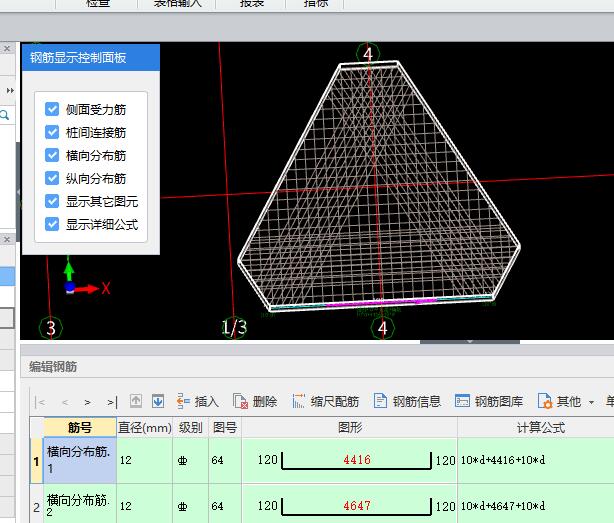
Task: Jump to last rebar record
Action: (x=112, y=402)
